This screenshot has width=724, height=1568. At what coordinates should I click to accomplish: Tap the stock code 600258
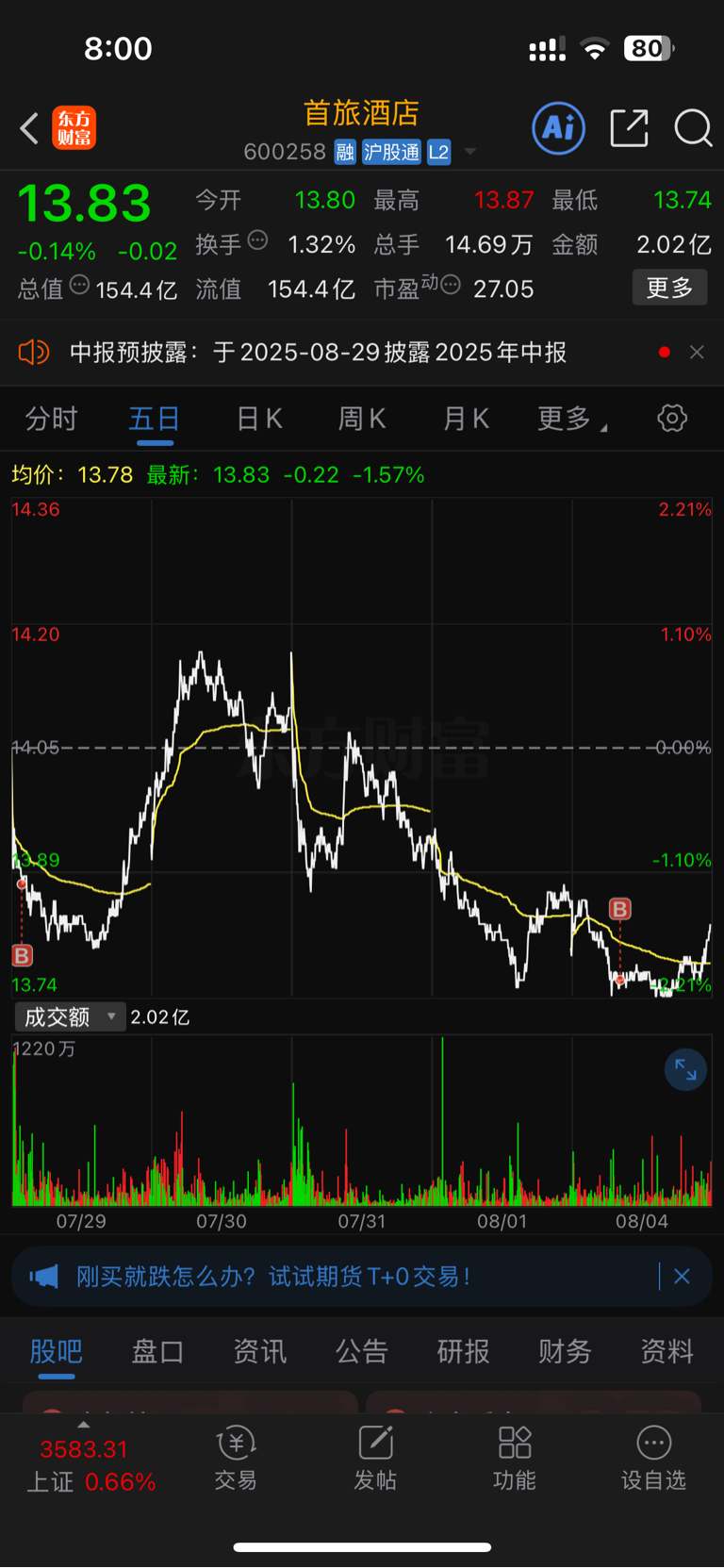tap(285, 152)
